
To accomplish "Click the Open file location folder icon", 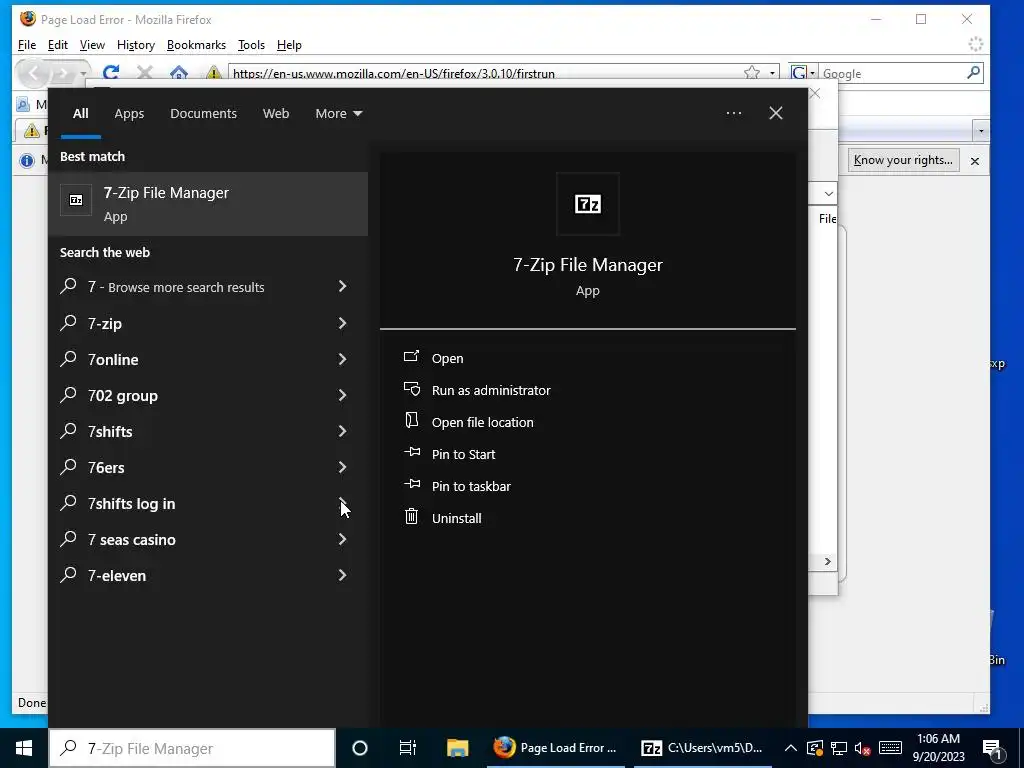I will click(x=411, y=421).
